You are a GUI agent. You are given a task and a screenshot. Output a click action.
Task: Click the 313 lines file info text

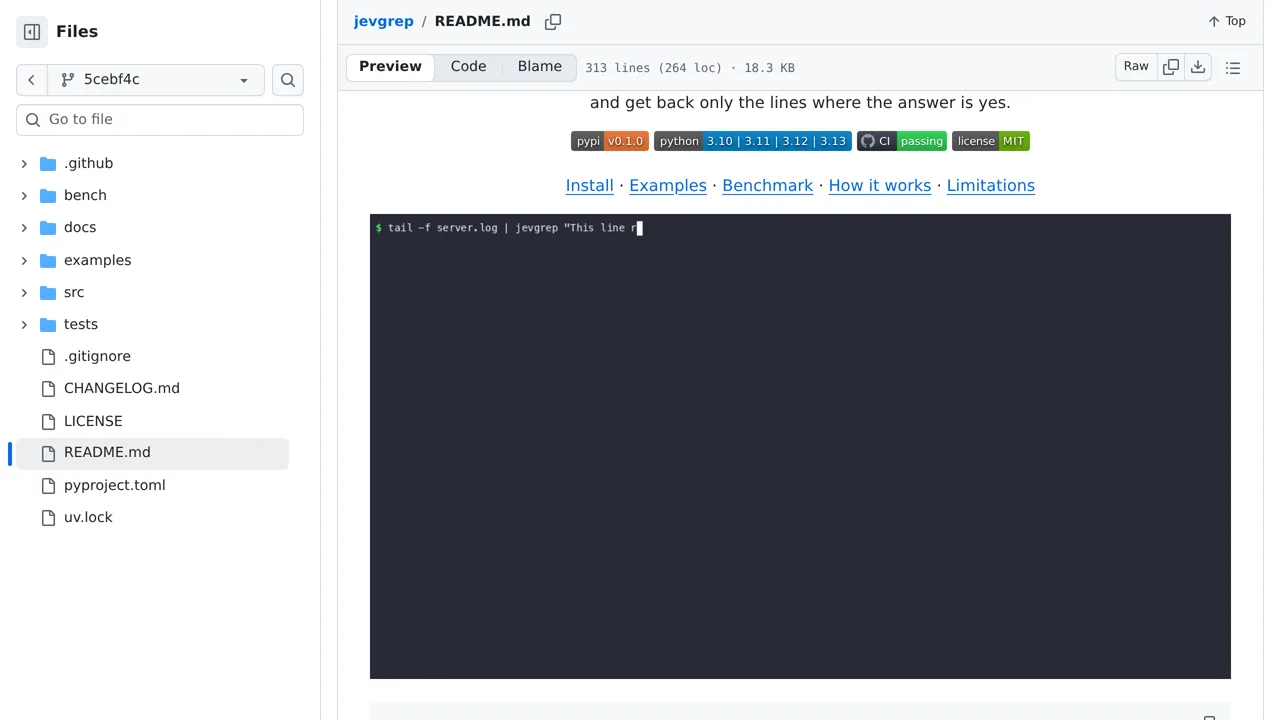click(x=690, y=68)
